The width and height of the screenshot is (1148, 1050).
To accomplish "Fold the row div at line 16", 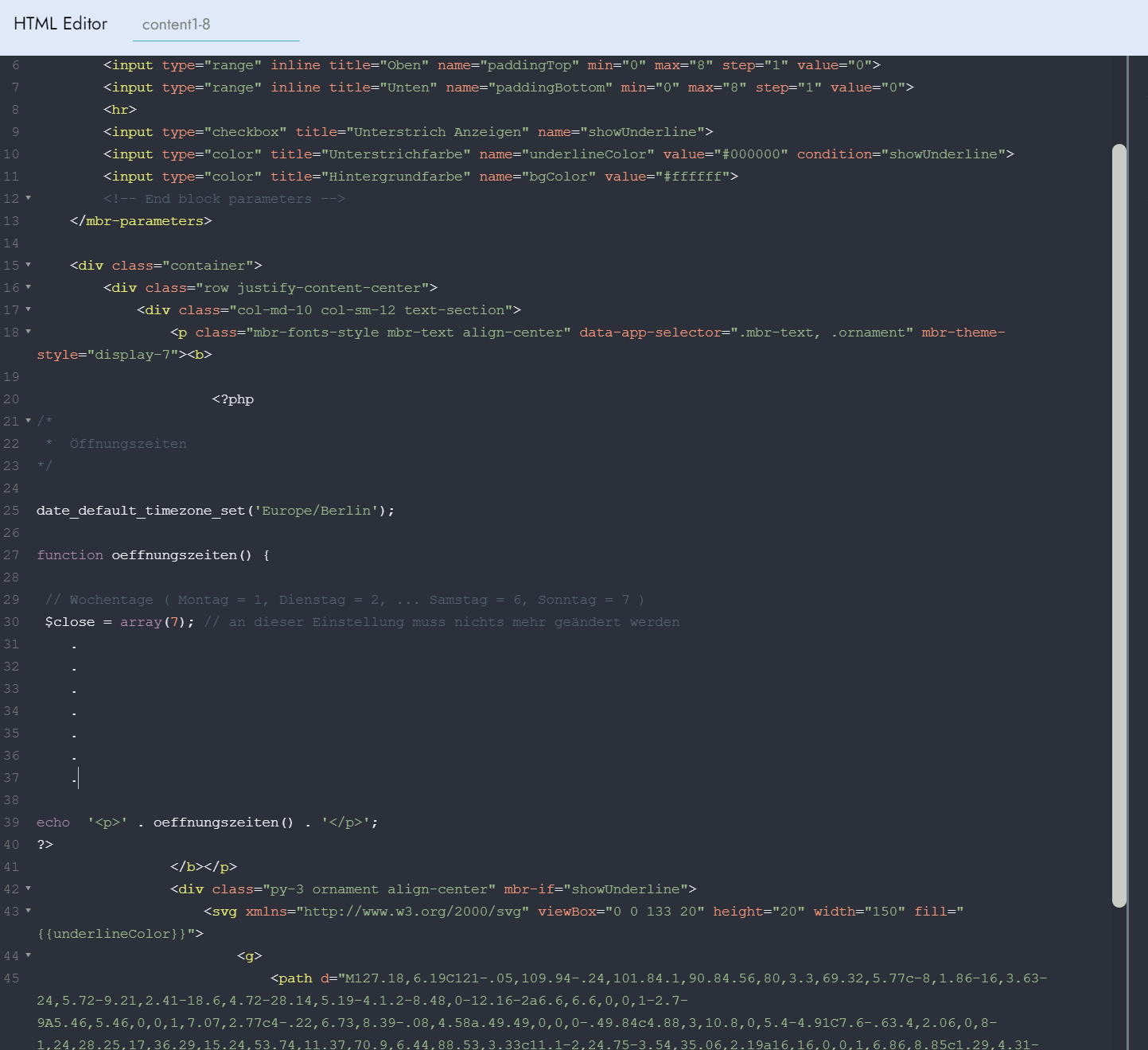I will click(29, 287).
